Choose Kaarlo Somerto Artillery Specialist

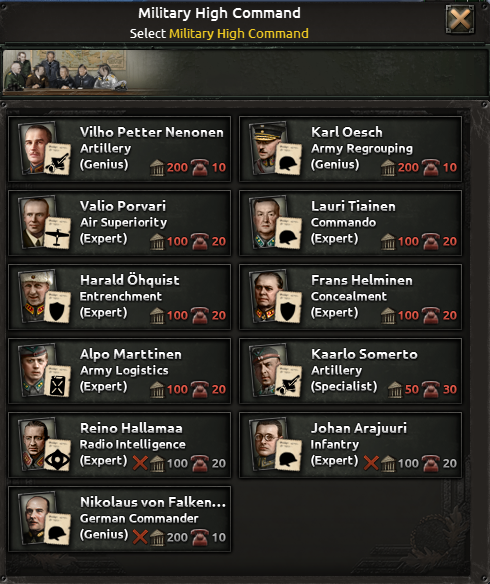(x=350, y=371)
